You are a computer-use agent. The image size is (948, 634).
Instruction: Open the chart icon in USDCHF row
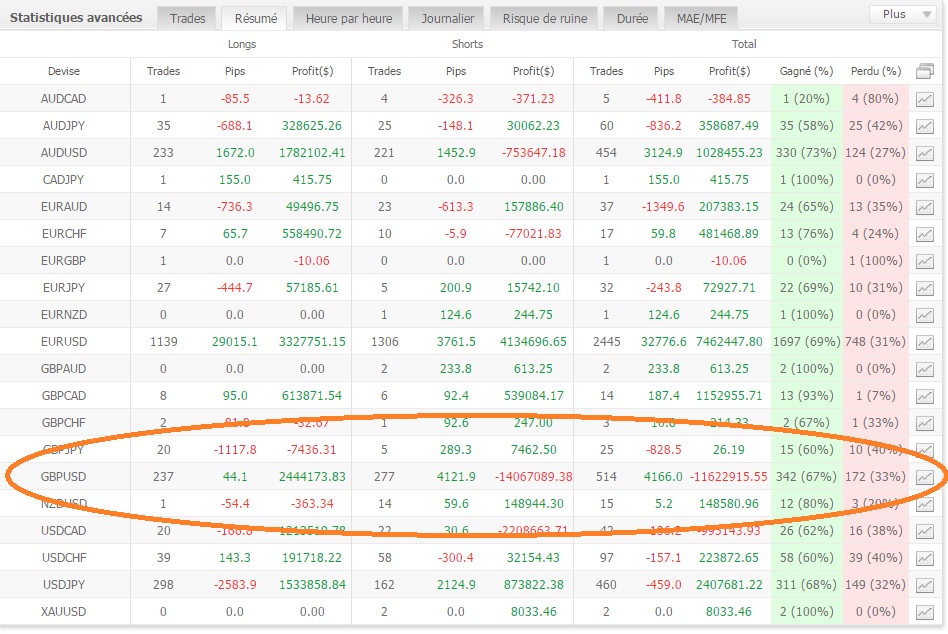[925, 557]
